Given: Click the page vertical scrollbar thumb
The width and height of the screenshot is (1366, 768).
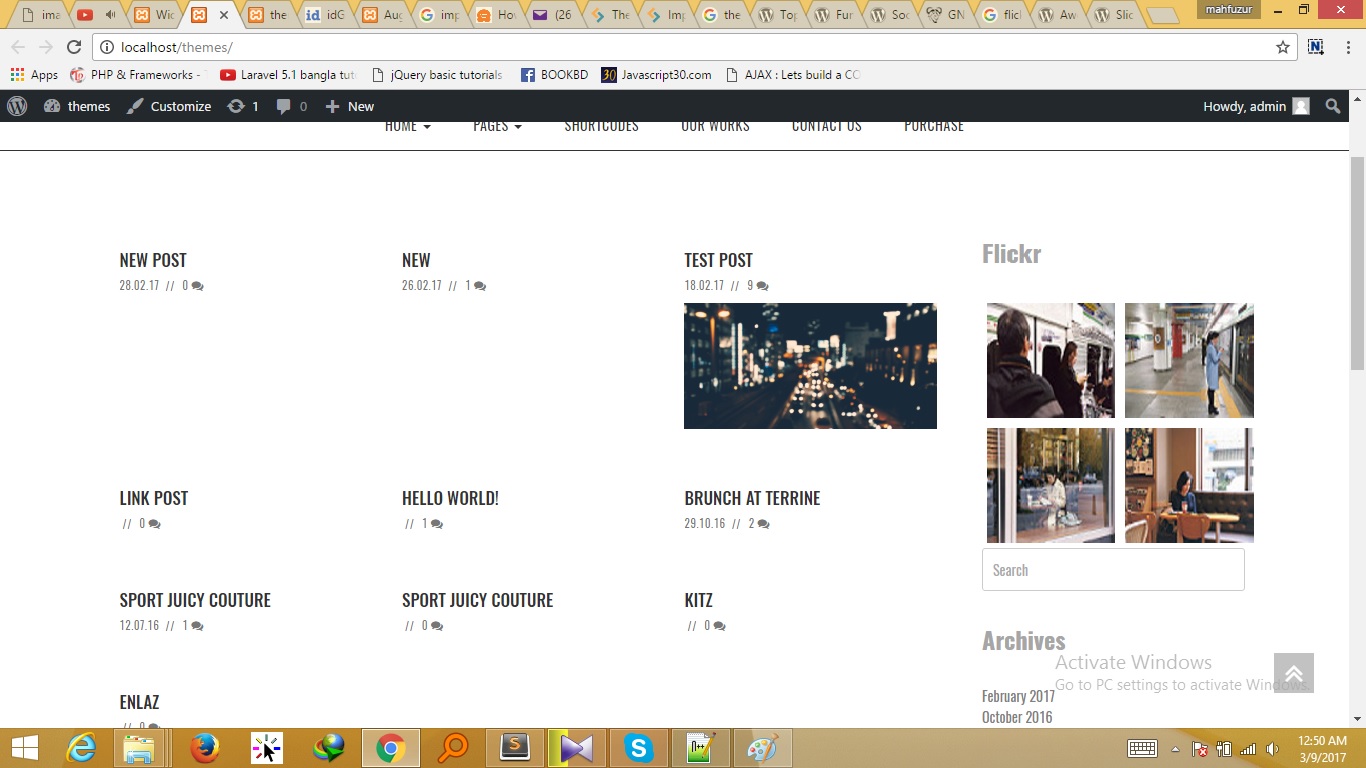Looking at the screenshot, I should (x=1358, y=263).
